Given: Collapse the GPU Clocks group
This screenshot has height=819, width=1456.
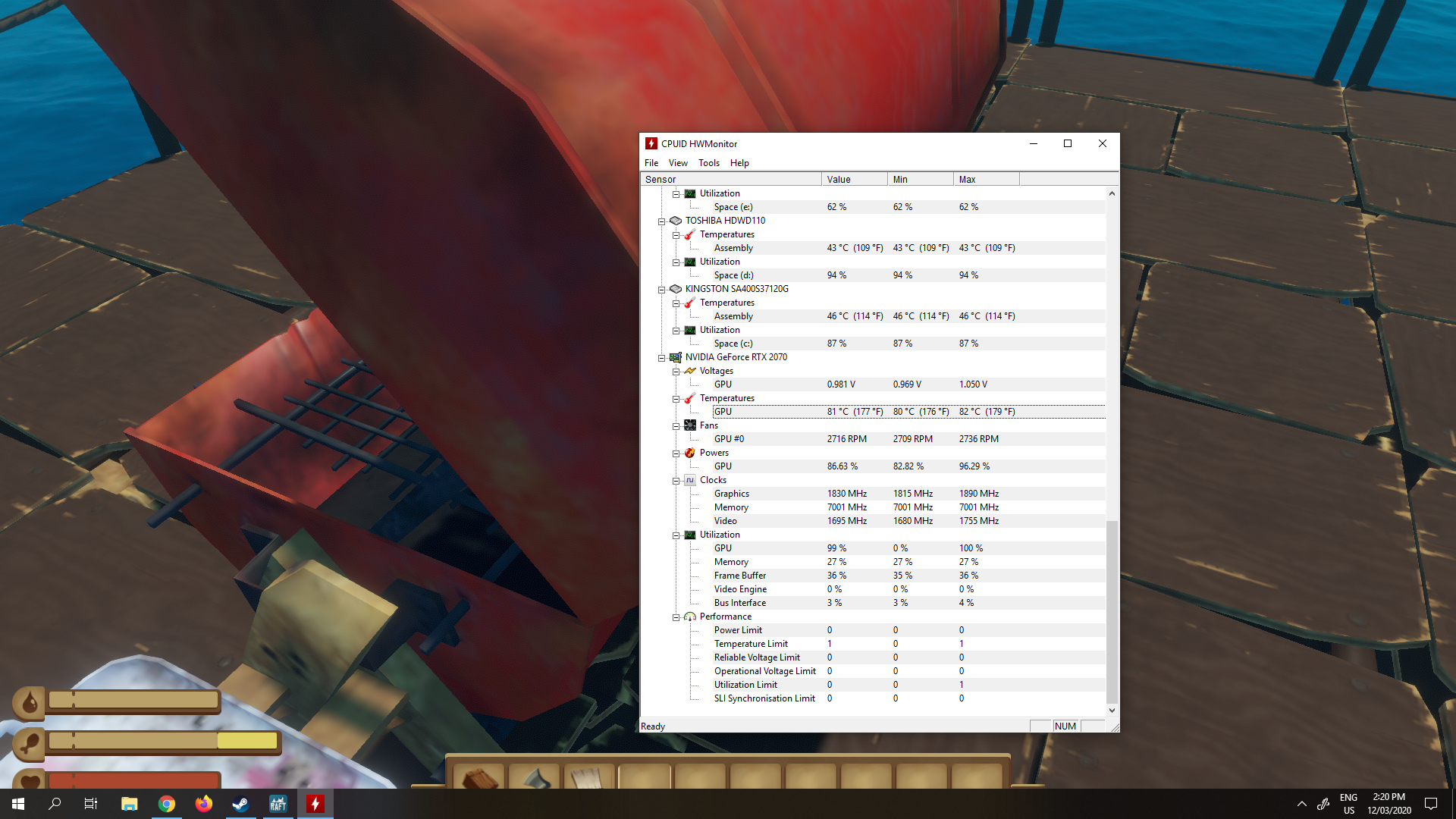Looking at the screenshot, I should tap(676, 481).
